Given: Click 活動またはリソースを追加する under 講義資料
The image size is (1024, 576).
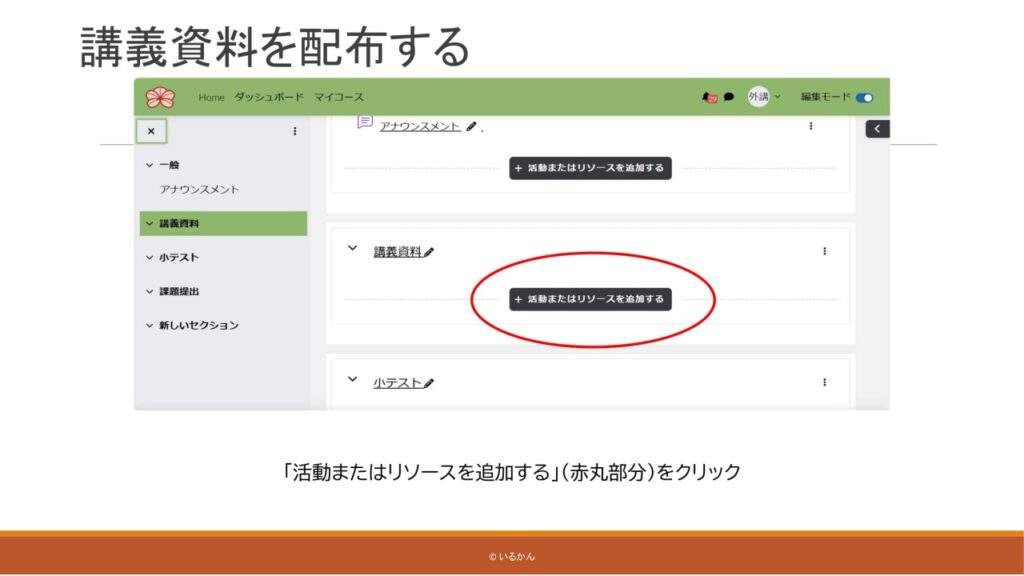Looking at the screenshot, I should click(590, 299).
